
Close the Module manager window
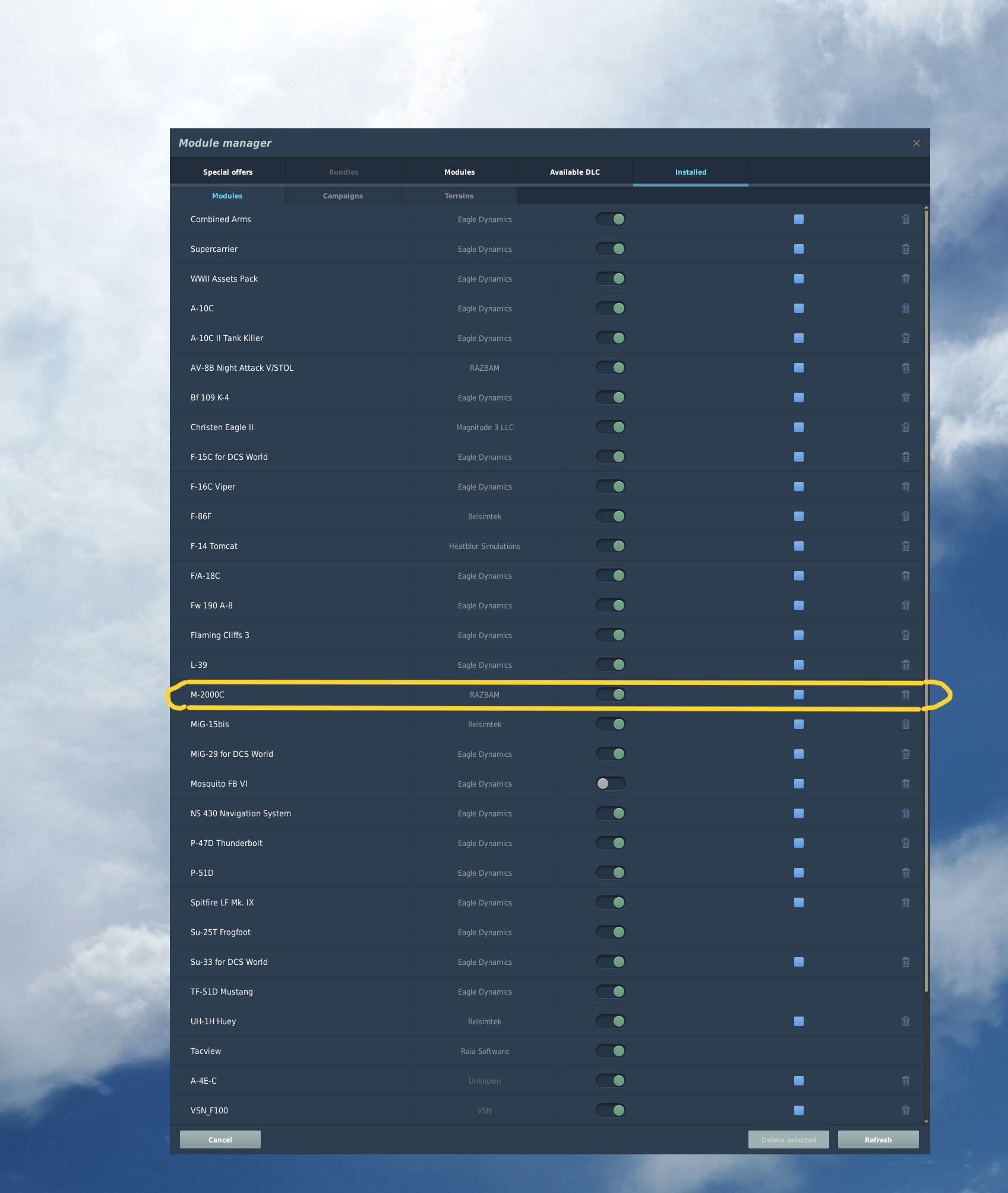coord(917,143)
